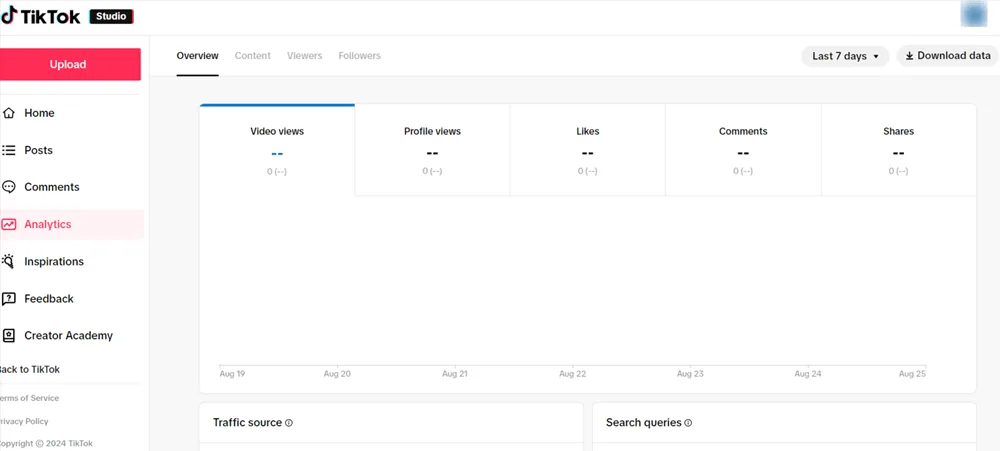Click the Home house icon
This screenshot has height=451, width=1000.
point(8,113)
